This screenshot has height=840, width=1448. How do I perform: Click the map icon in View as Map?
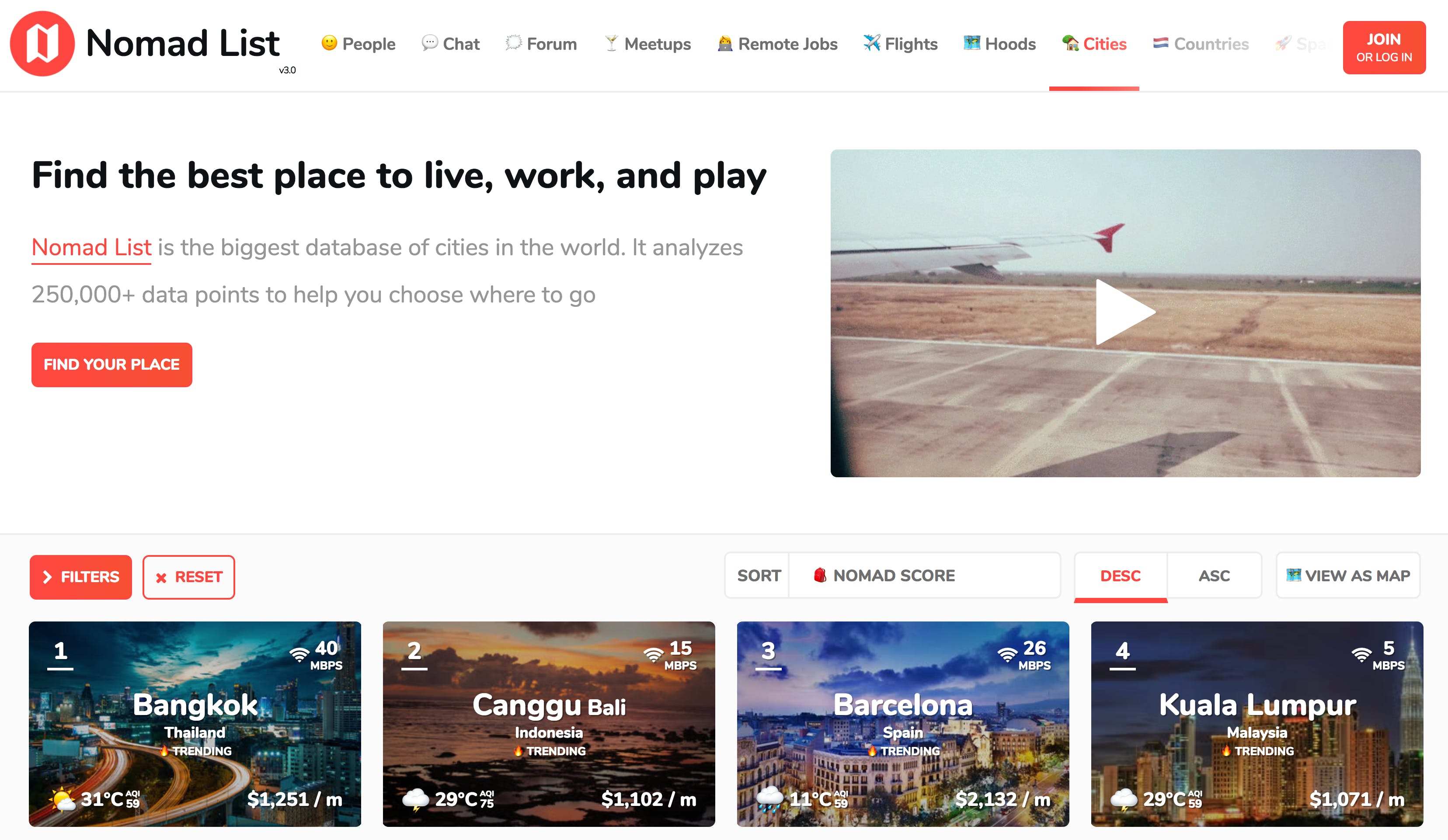point(1293,575)
